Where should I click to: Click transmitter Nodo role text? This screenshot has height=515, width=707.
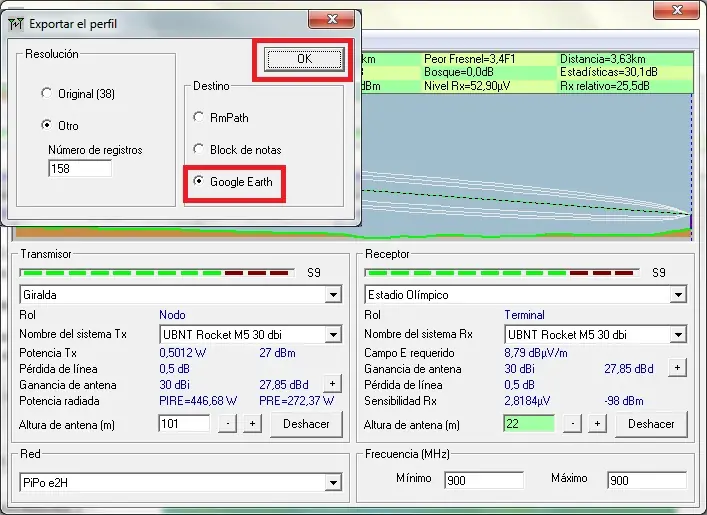(172, 315)
